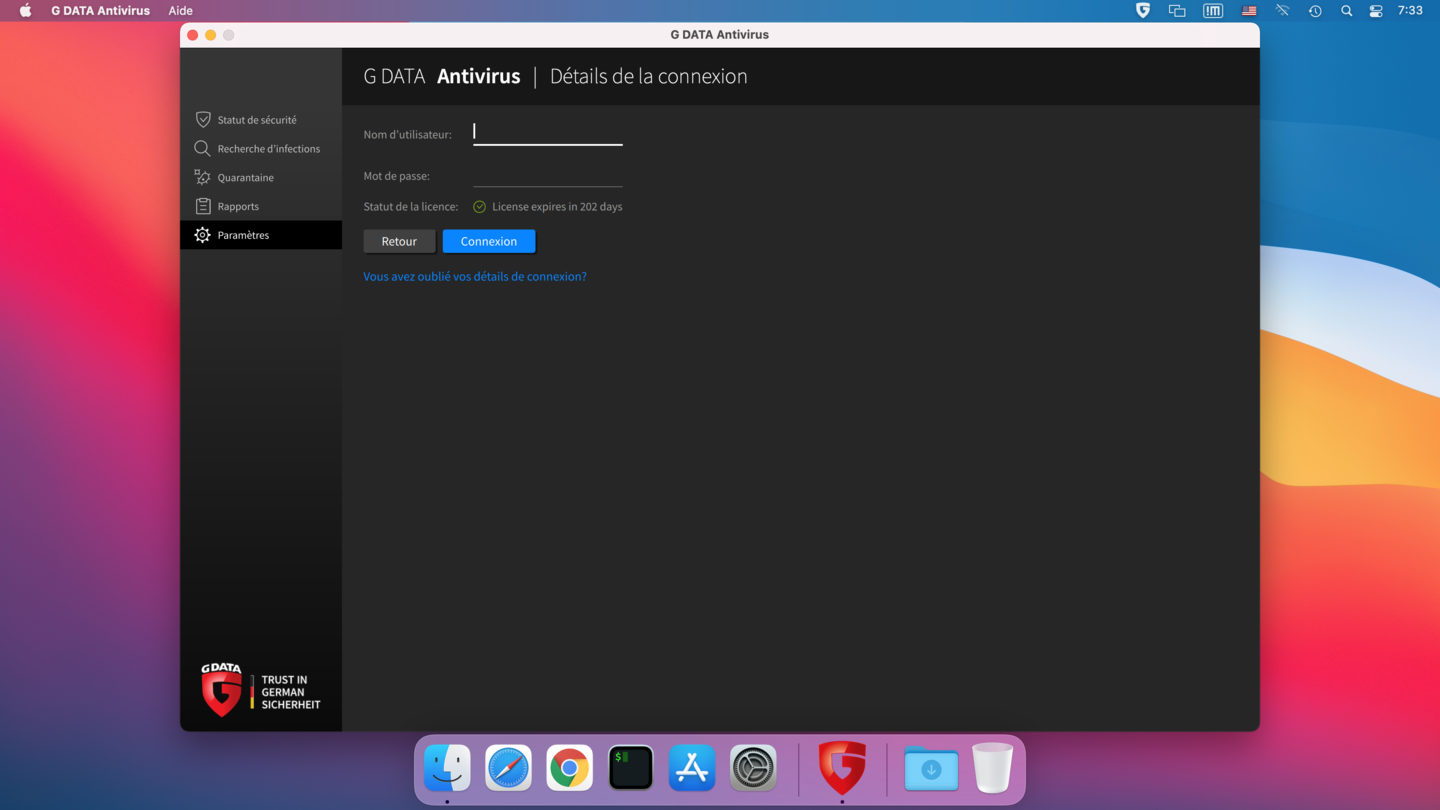1440x810 pixels.
Task: Click the Rapports clipboard icon
Action: point(203,206)
